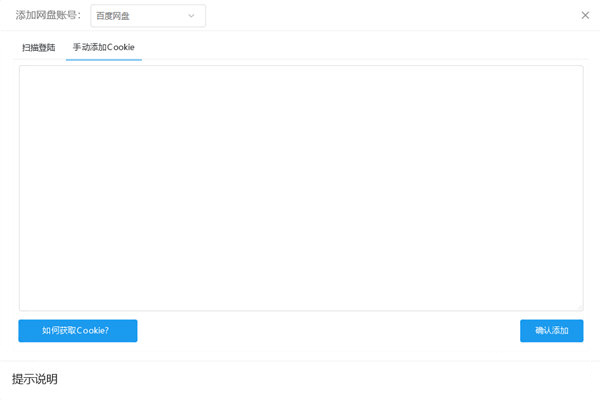Click the 确认添加 button
This screenshot has height=400, width=600.
coord(551,331)
